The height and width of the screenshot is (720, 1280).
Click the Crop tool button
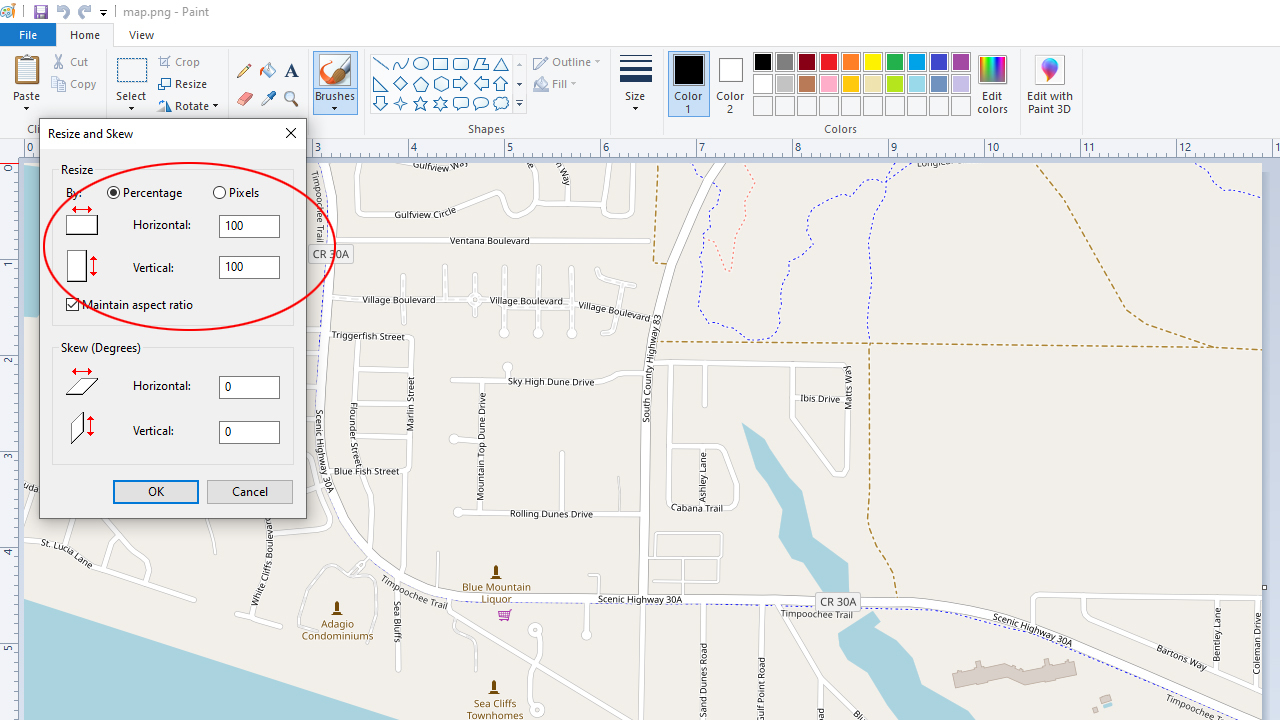click(179, 62)
